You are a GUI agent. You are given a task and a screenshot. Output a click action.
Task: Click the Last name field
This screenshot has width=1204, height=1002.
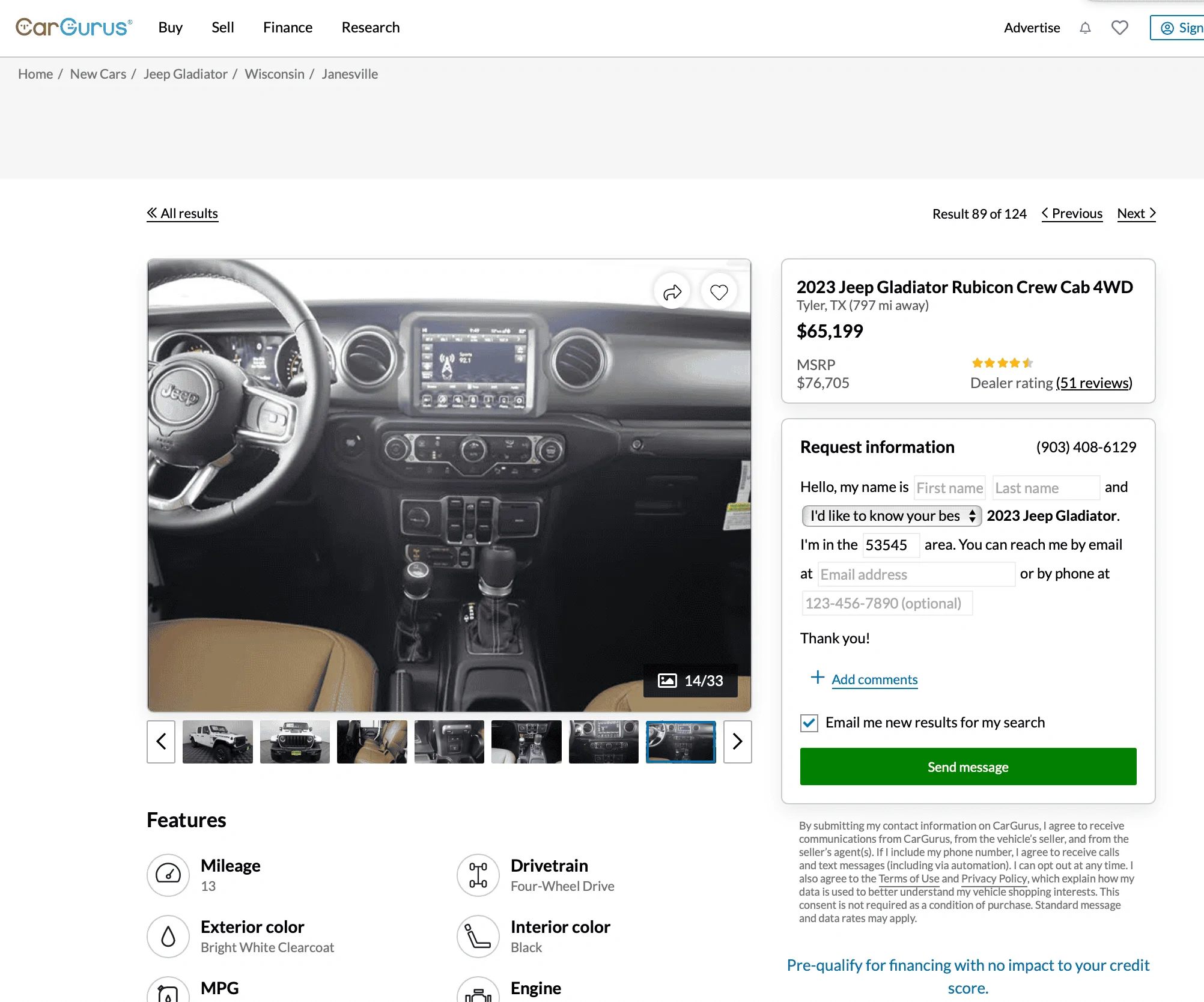(1046, 488)
